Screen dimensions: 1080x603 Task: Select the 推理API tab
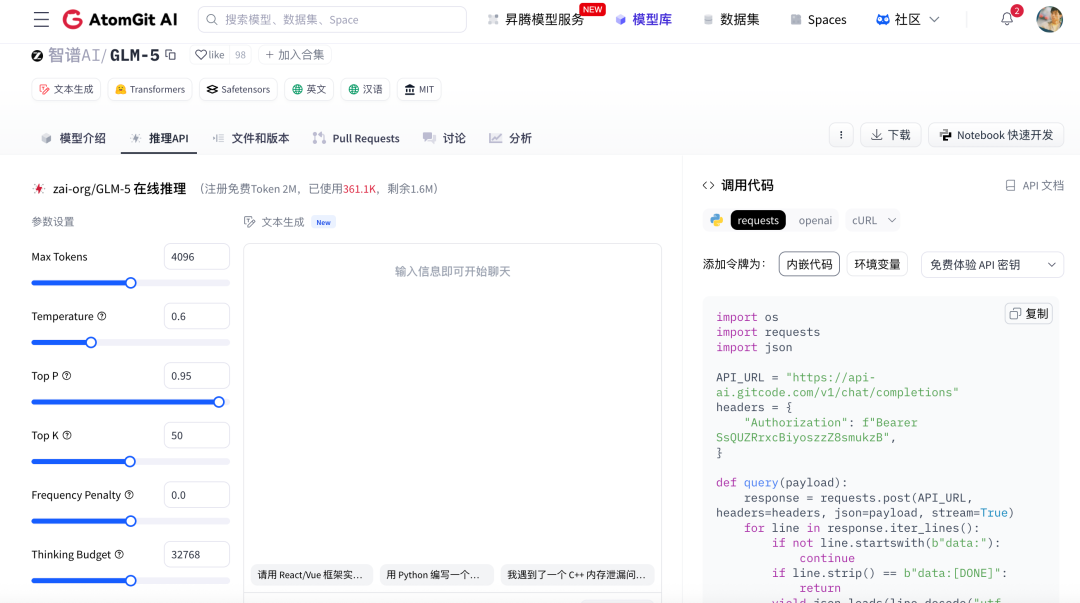(159, 138)
